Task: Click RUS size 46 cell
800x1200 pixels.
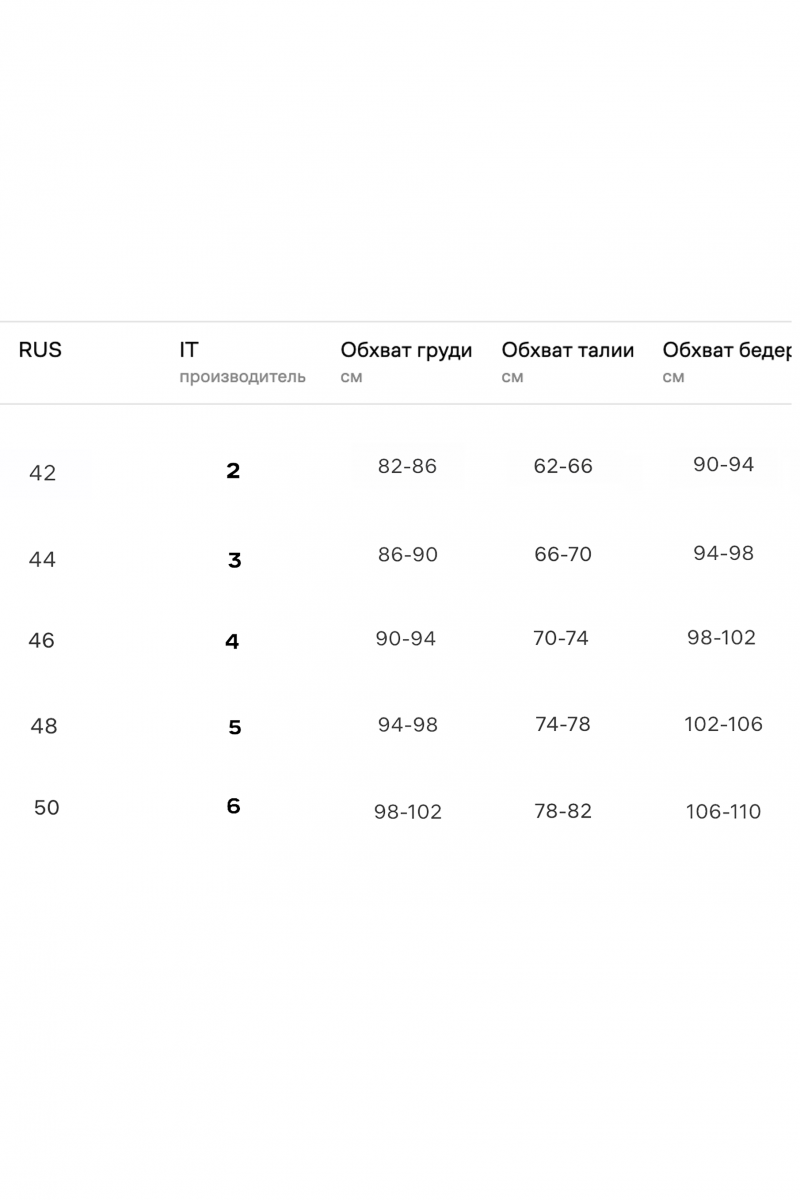Action: [41, 641]
